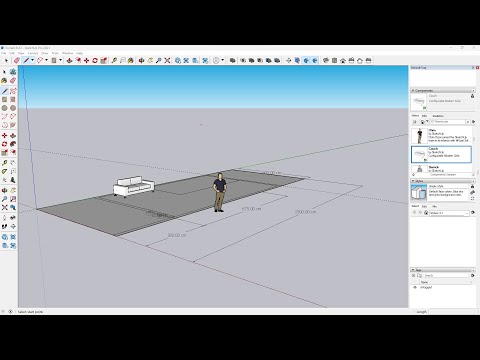Click the Tags search field

click(446, 276)
